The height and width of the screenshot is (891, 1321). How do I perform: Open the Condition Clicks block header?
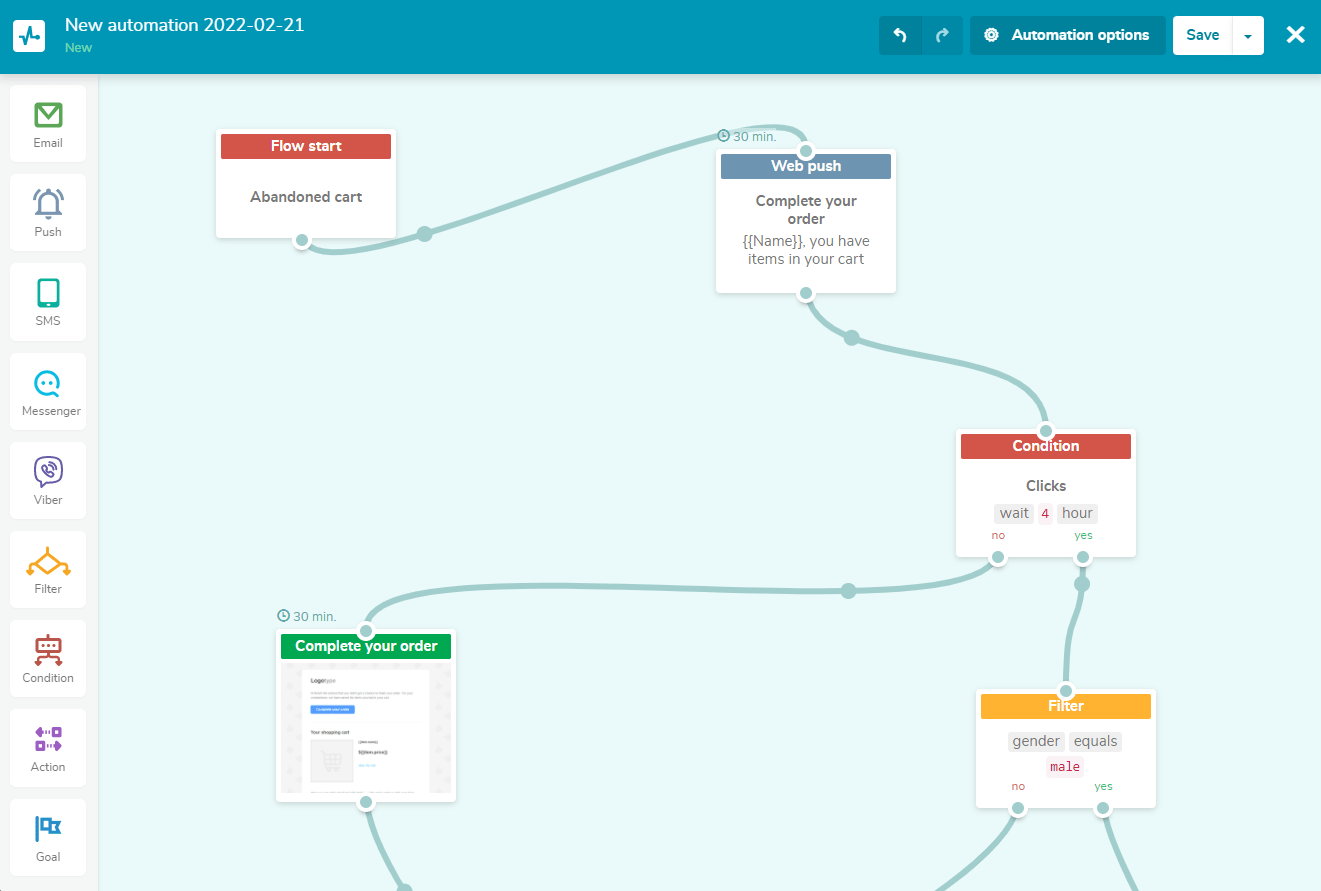[1046, 446]
